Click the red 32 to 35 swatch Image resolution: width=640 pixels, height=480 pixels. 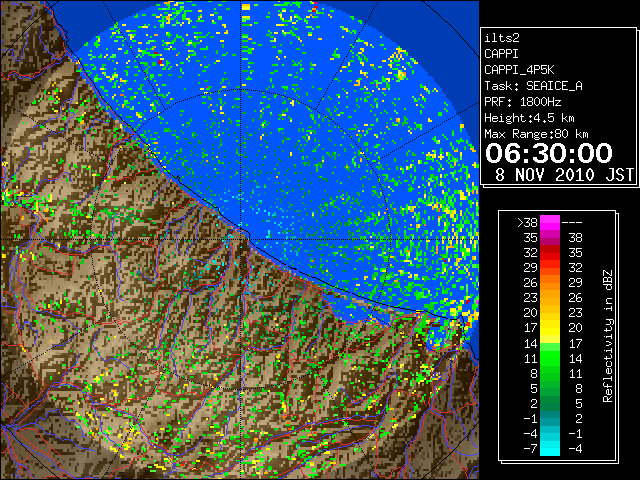[x=550, y=253]
